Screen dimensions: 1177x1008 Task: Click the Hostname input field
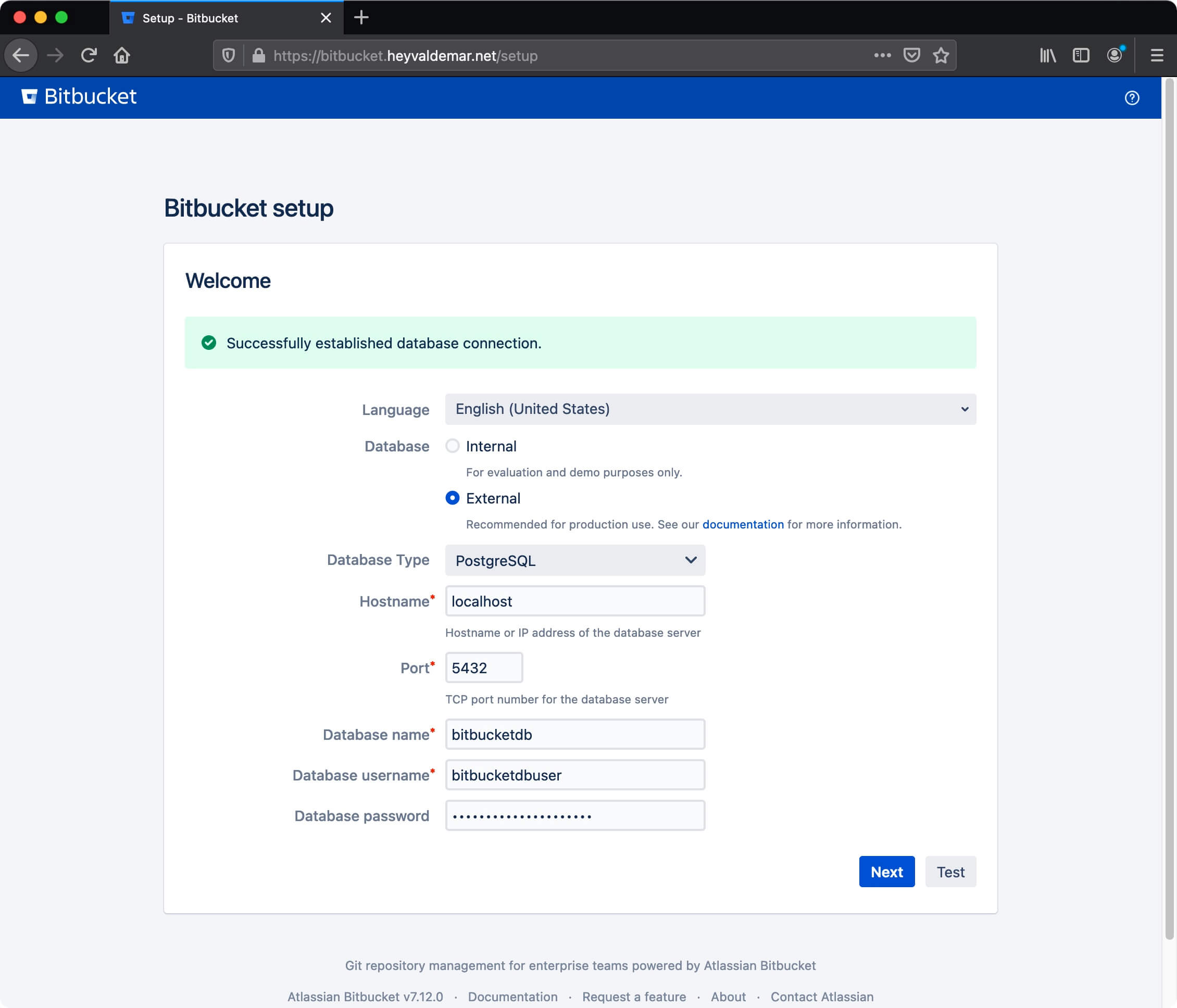click(x=575, y=601)
